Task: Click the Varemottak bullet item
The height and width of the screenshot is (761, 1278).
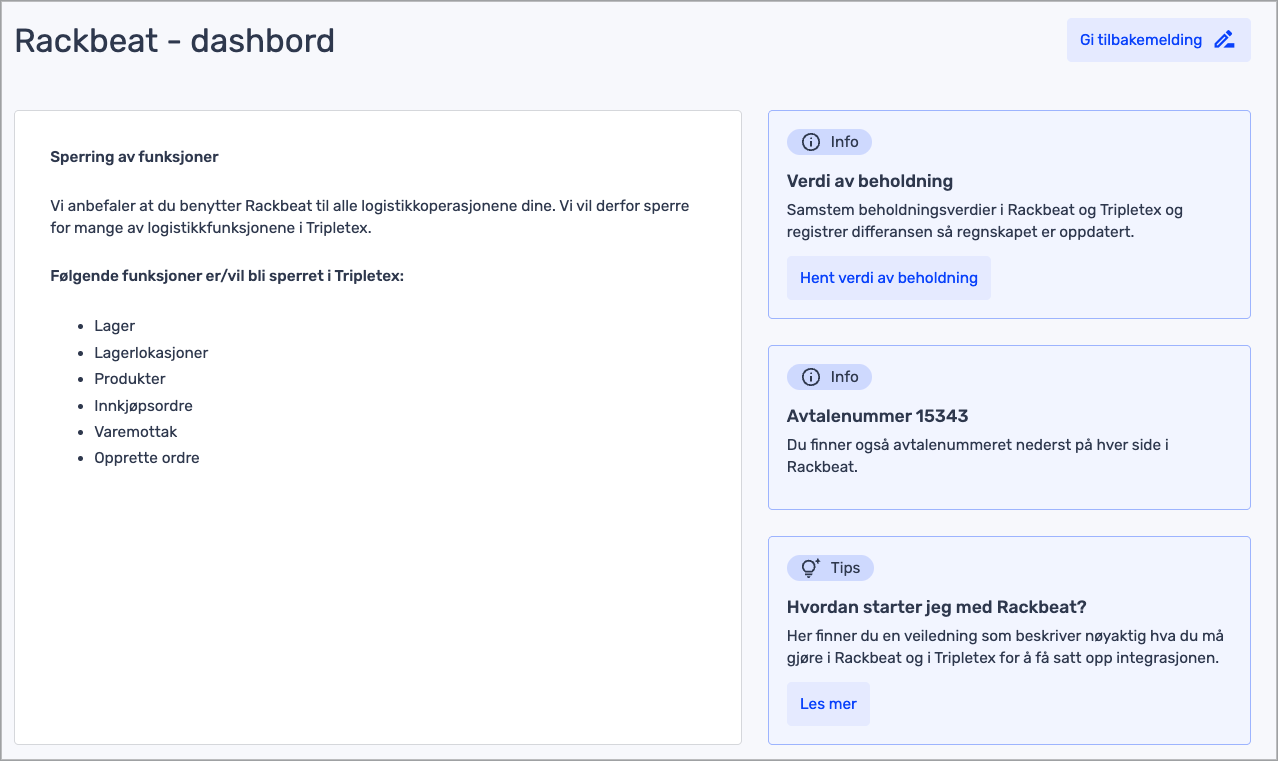Action: 136,432
